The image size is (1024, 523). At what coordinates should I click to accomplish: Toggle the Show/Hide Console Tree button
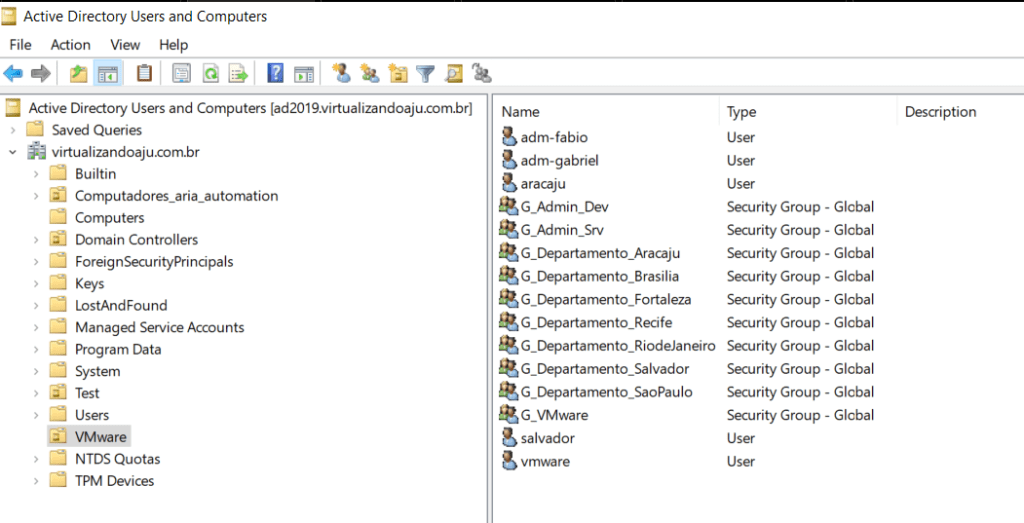[106, 73]
